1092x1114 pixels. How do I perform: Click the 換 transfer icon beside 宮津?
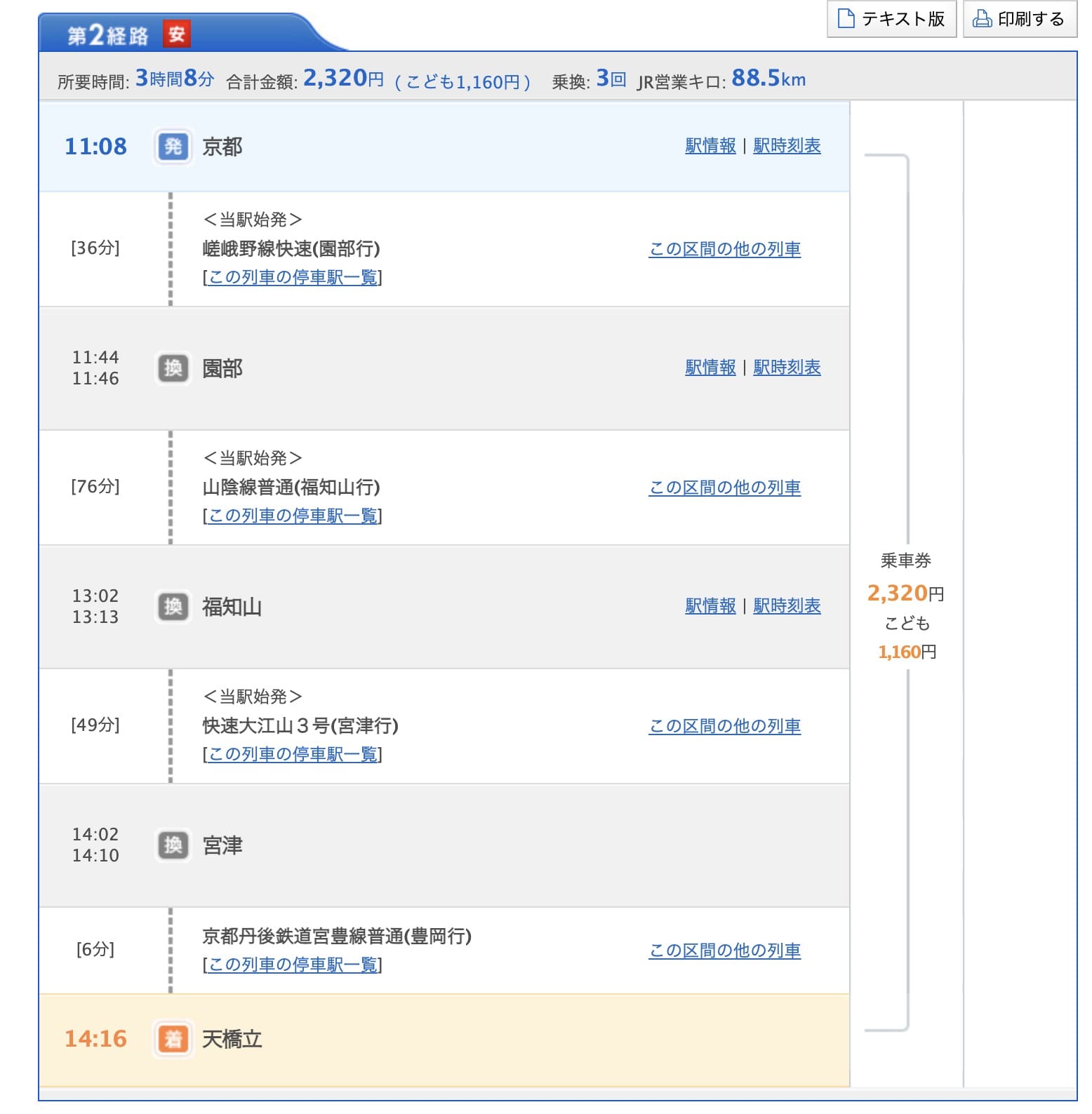(x=173, y=845)
